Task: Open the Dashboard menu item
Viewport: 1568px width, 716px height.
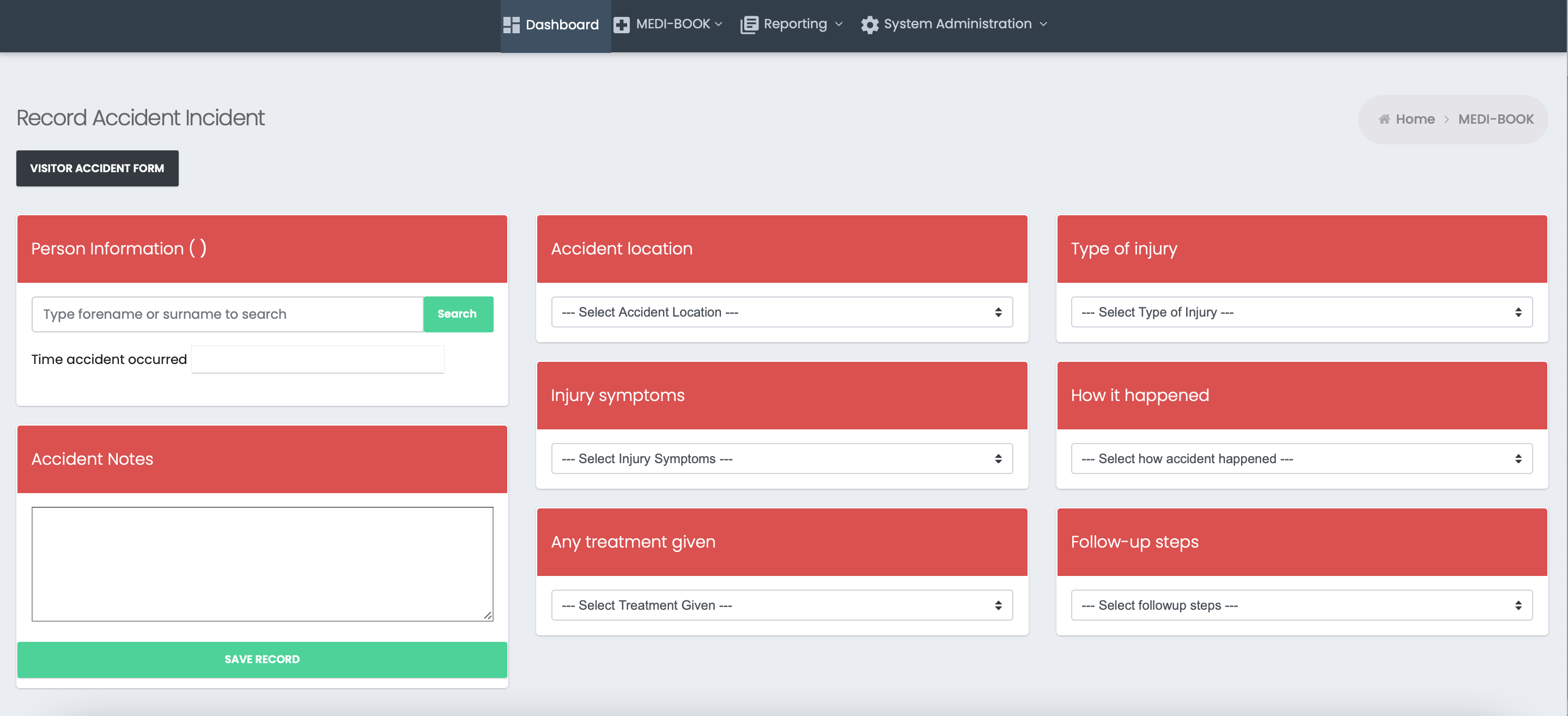Action: click(x=555, y=25)
